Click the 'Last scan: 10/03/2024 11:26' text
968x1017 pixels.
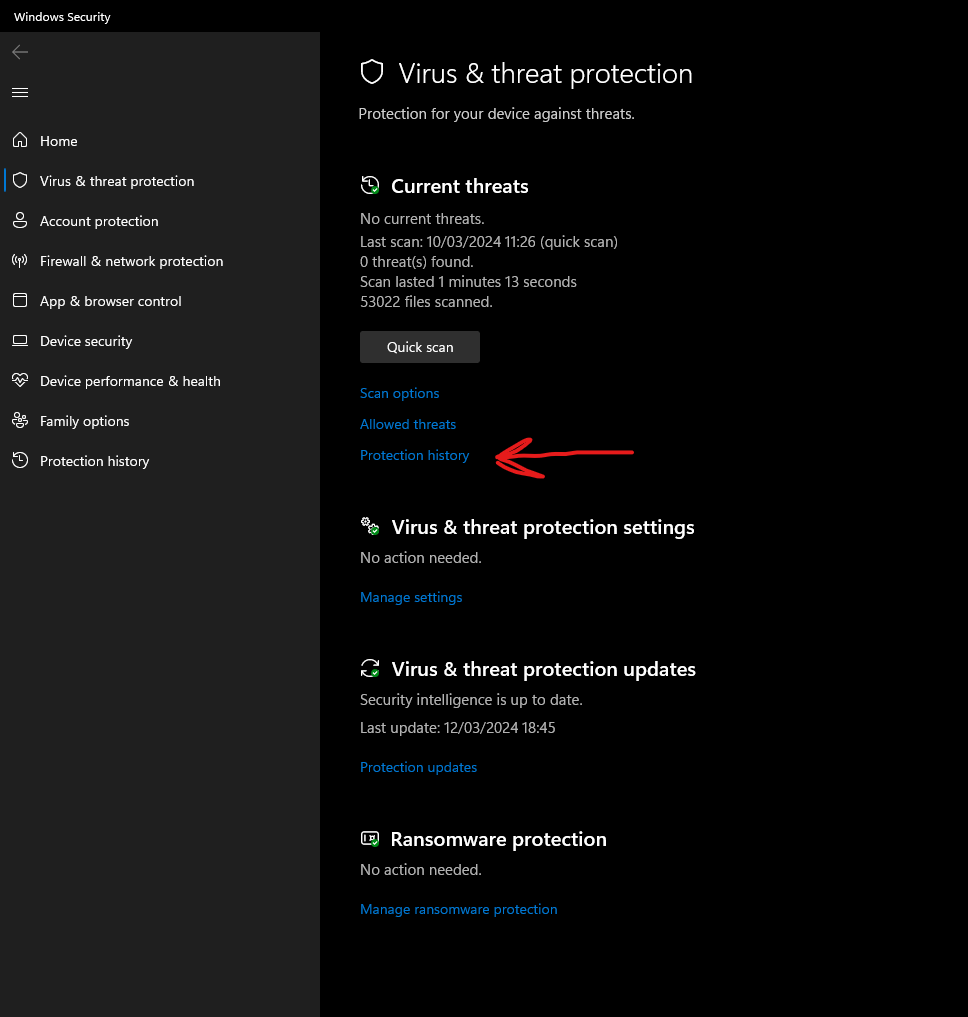pyautogui.click(x=448, y=242)
